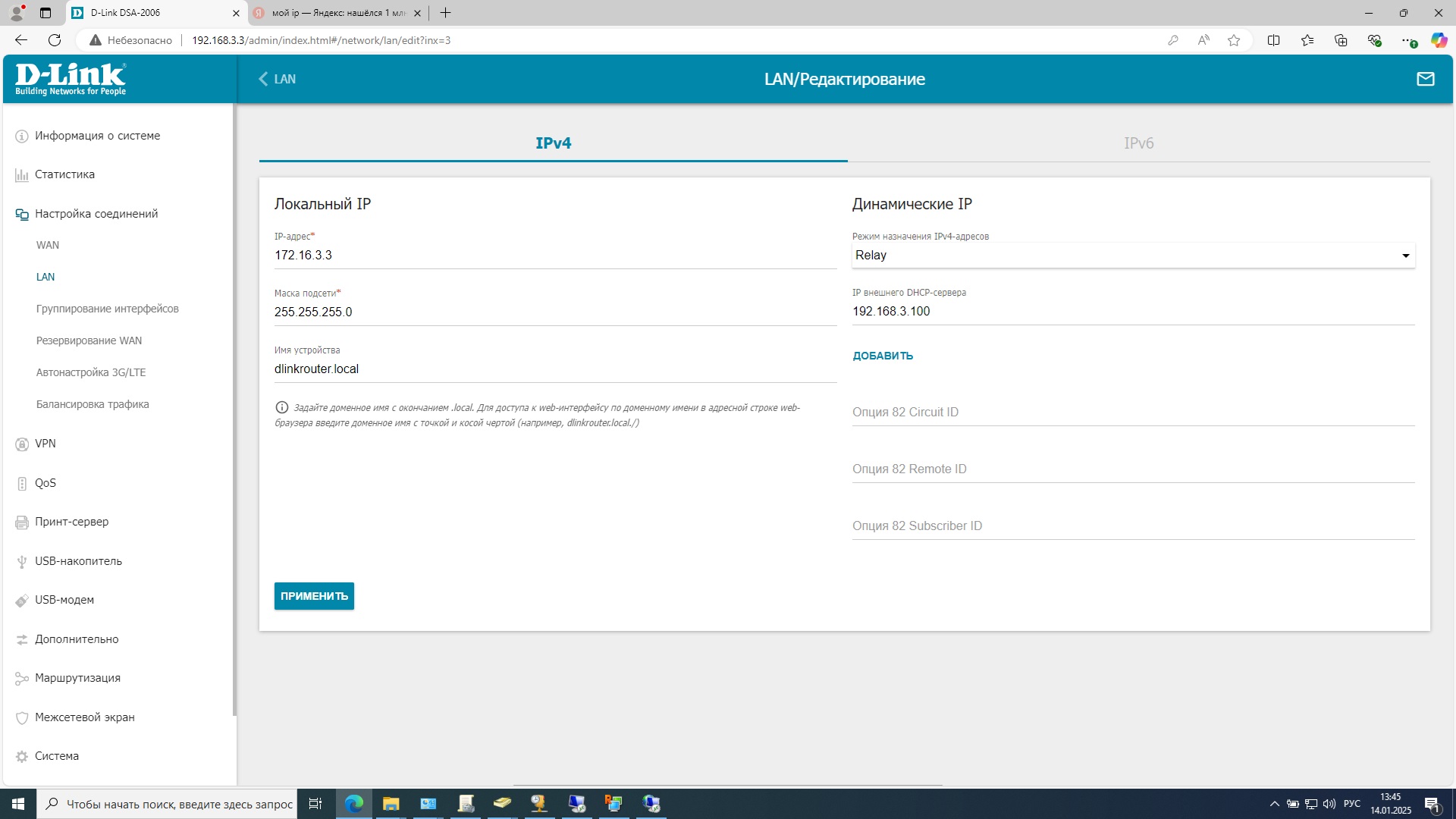Open the VPN section in sidebar
The height and width of the screenshot is (819, 1456).
(45, 444)
